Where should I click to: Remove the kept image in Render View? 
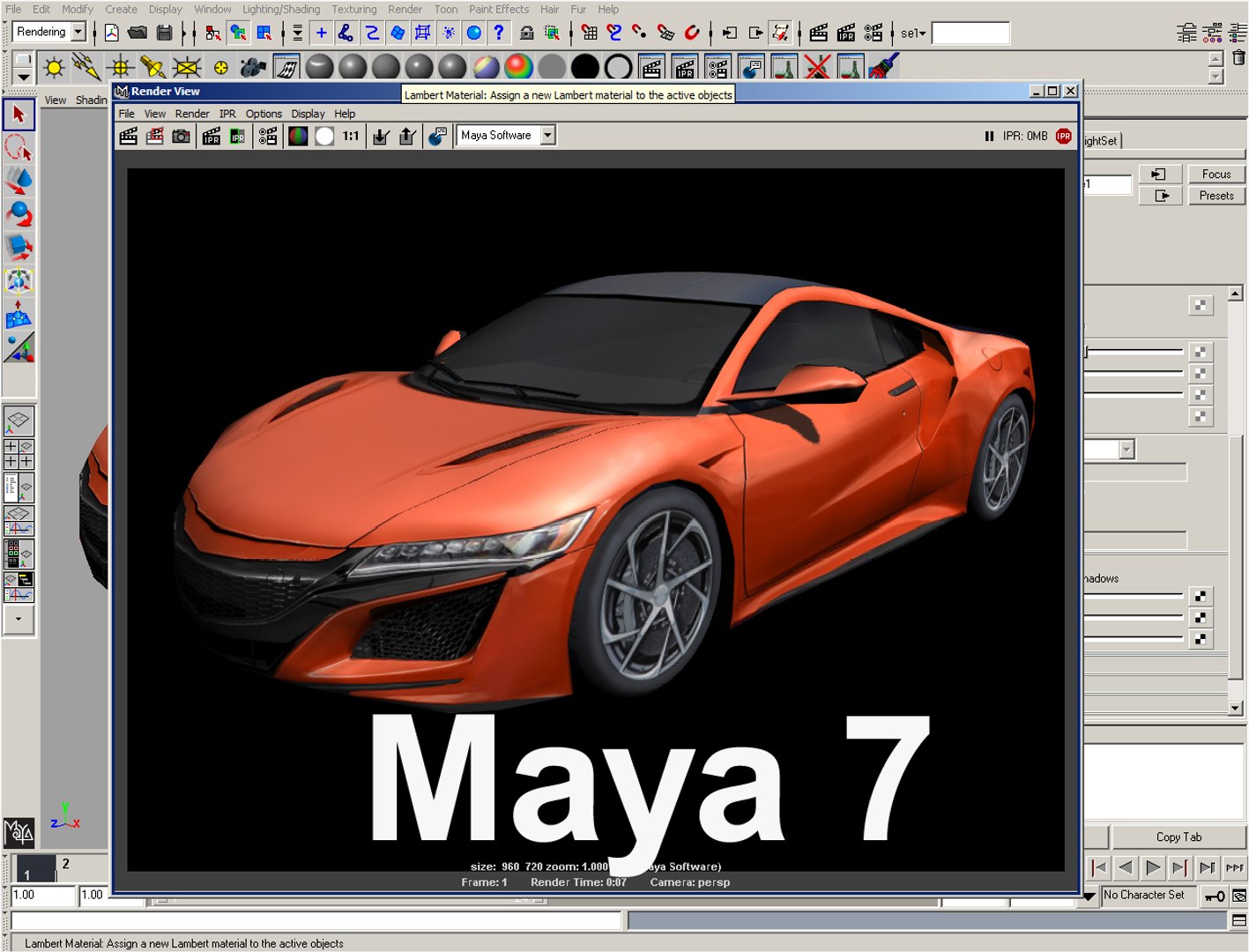(x=407, y=136)
